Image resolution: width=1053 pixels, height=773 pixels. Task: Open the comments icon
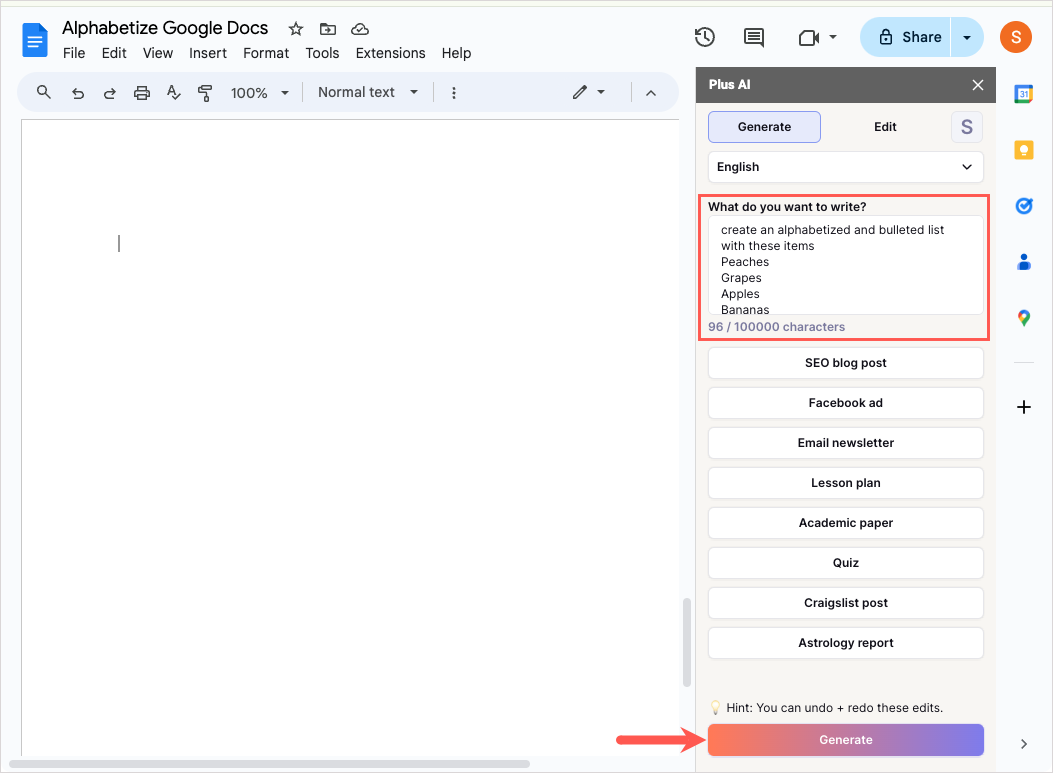[x=753, y=37]
